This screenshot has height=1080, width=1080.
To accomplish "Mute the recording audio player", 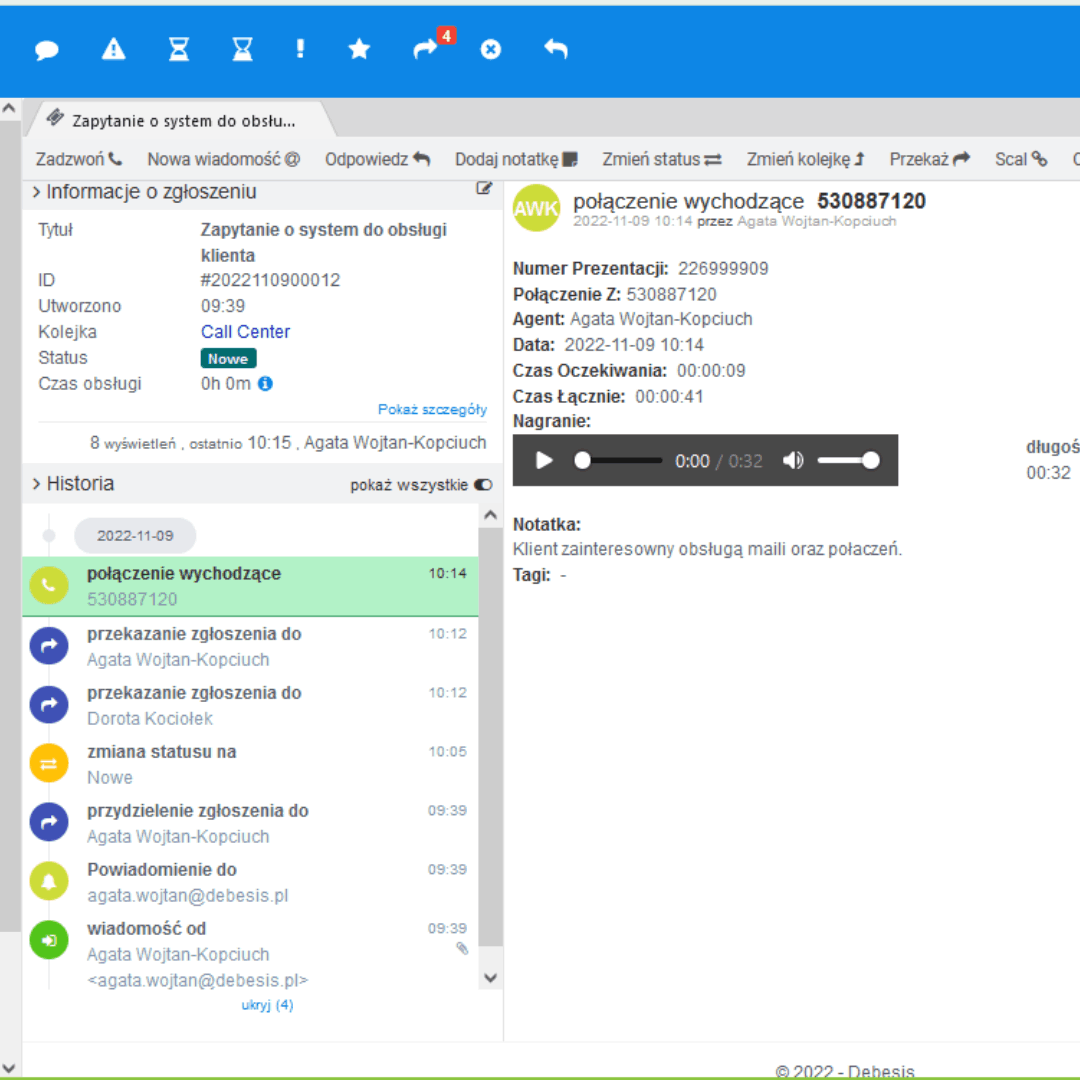I will (793, 460).
